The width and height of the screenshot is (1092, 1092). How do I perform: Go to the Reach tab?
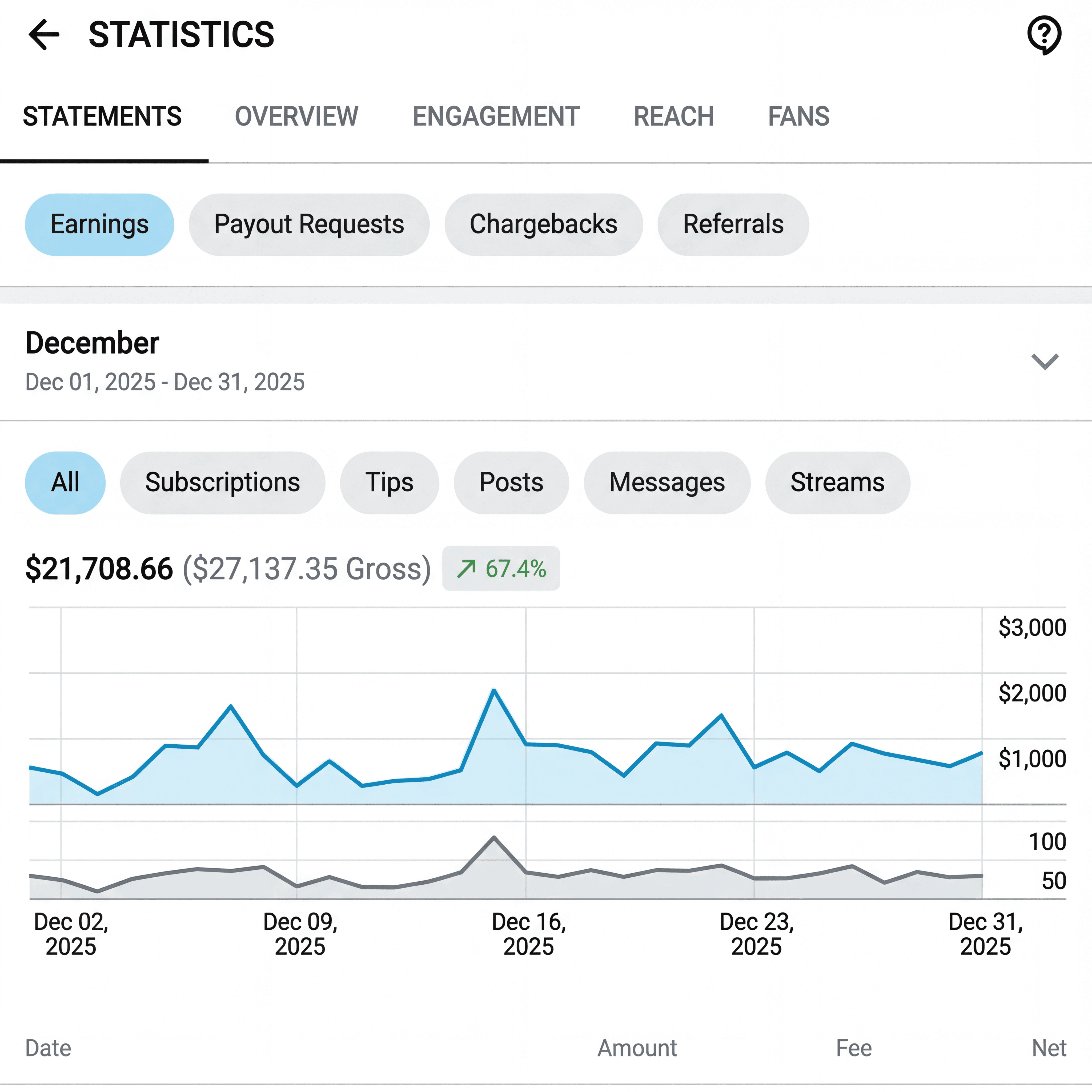coord(673,117)
